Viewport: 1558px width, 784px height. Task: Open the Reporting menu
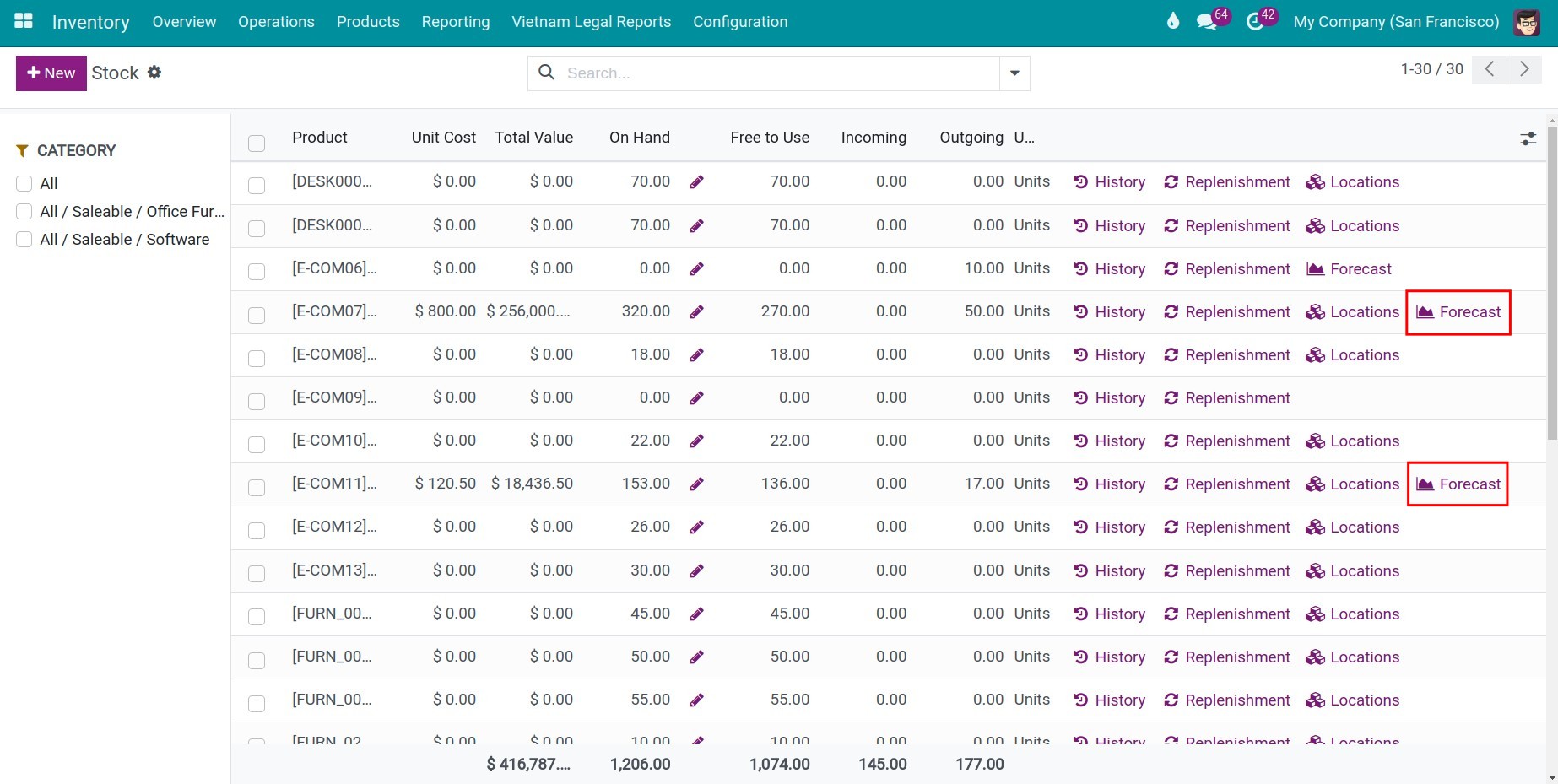[456, 22]
